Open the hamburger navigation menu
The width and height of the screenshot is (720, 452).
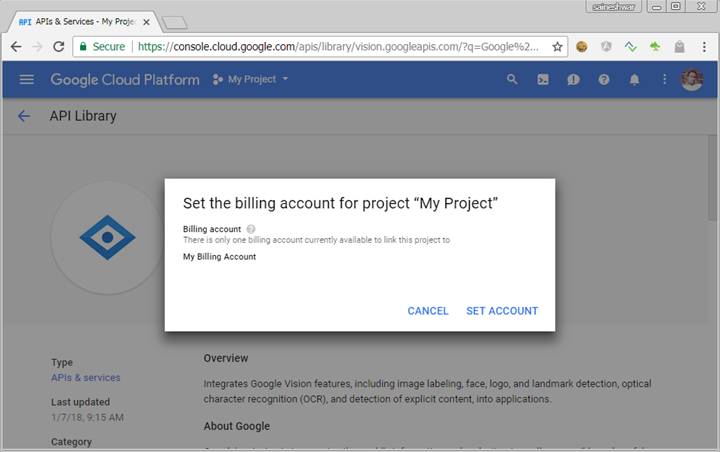[x=27, y=79]
